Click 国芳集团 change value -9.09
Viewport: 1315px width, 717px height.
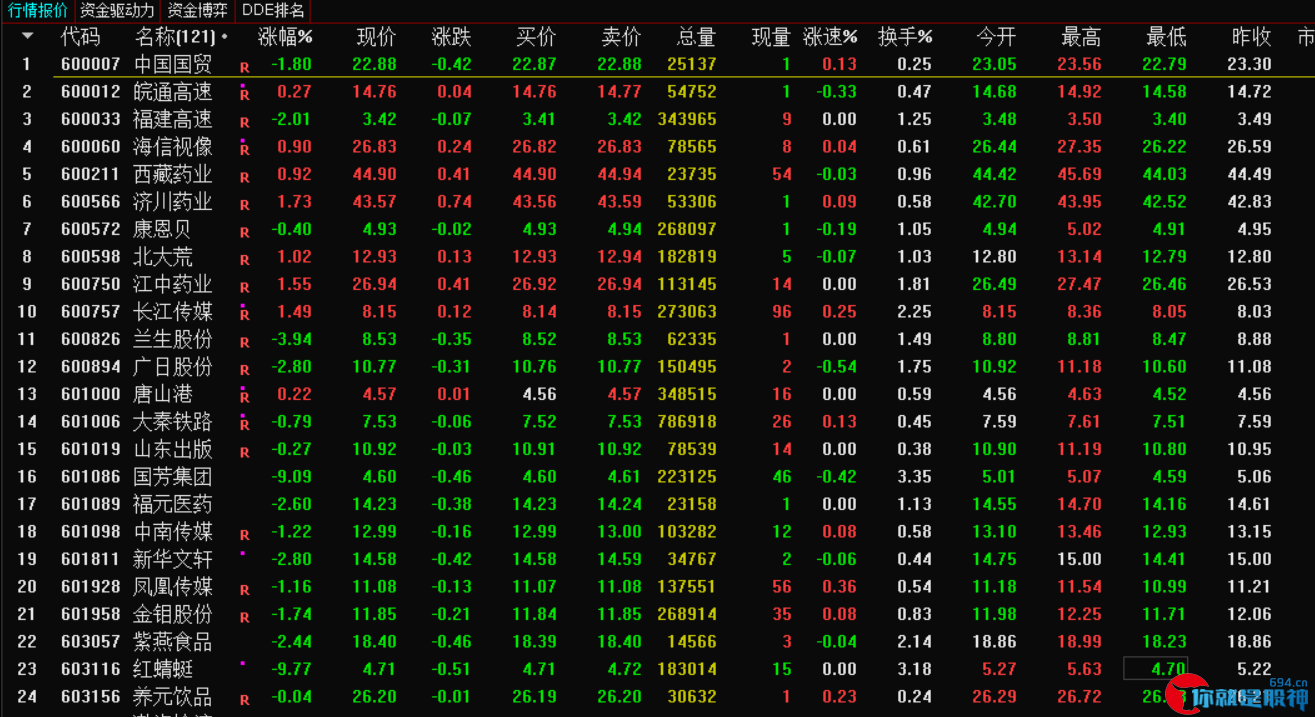click(x=291, y=477)
